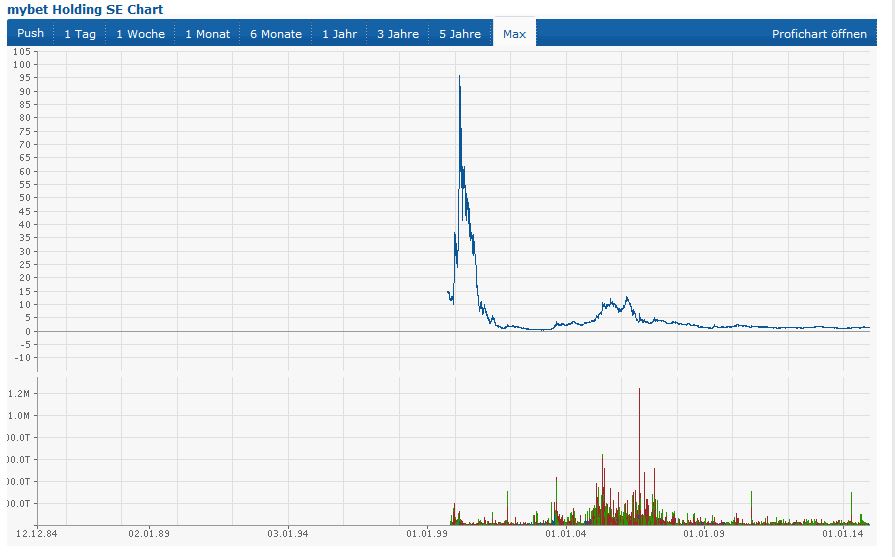Click the 1.0M volume axis label

pos(19,415)
